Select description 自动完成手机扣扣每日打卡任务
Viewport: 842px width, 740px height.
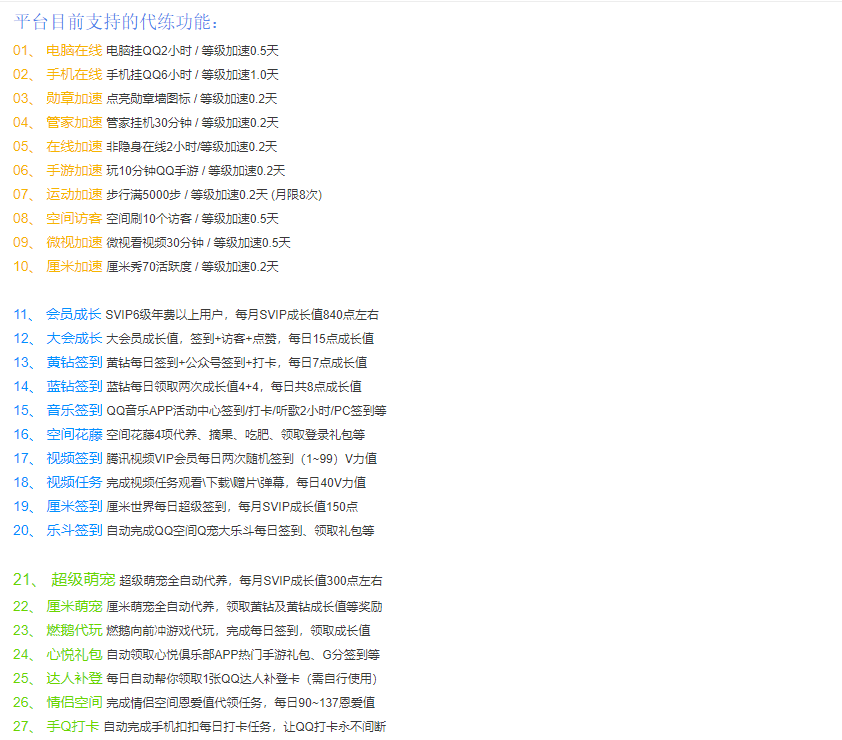244,727
